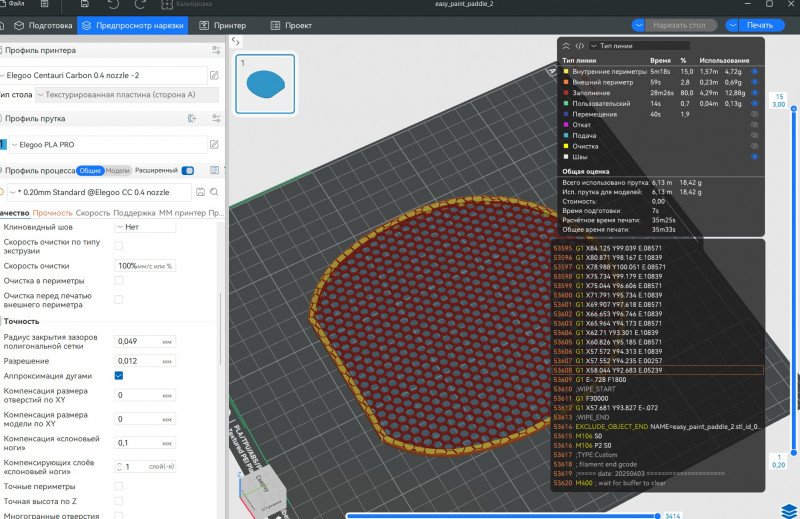The height and width of the screenshot is (519, 800).
Task: Edit the Elegoo PLA PRO filament preset
Action: pyautogui.click(x=214, y=144)
